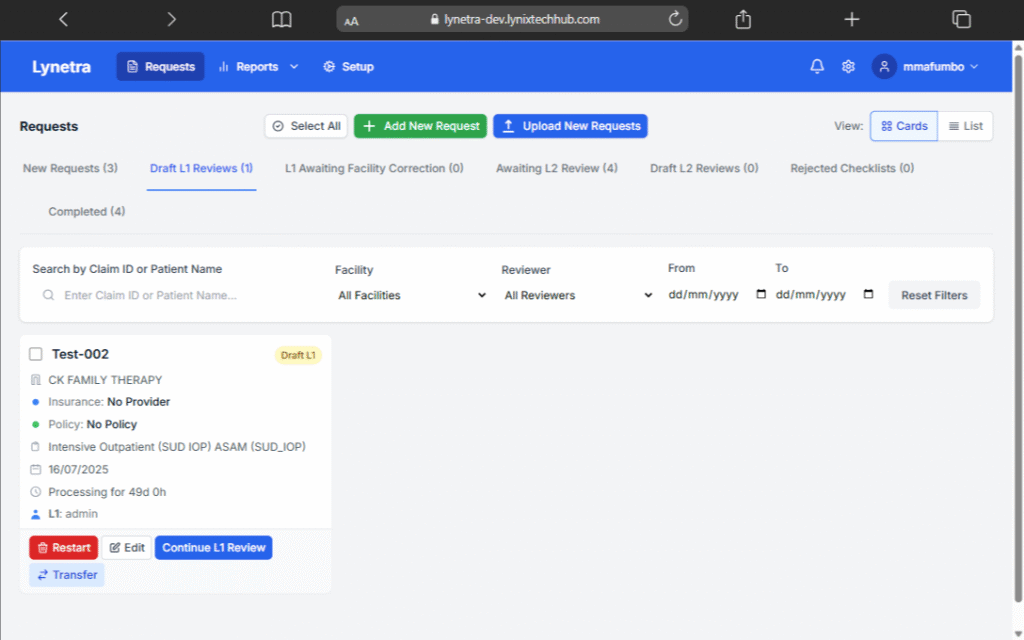The image size is (1024, 640).
Task: Open the To date calendar picker icon
Action: 868,295
